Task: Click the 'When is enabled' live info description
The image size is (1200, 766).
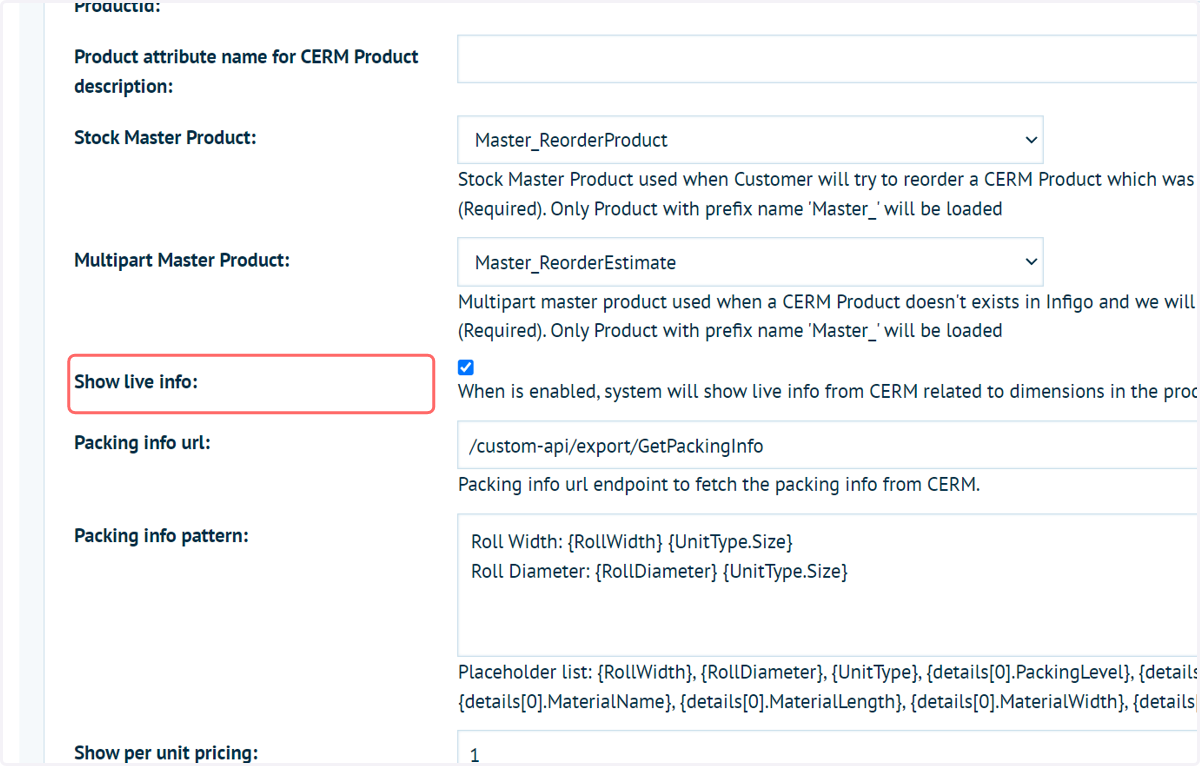Action: [828, 392]
